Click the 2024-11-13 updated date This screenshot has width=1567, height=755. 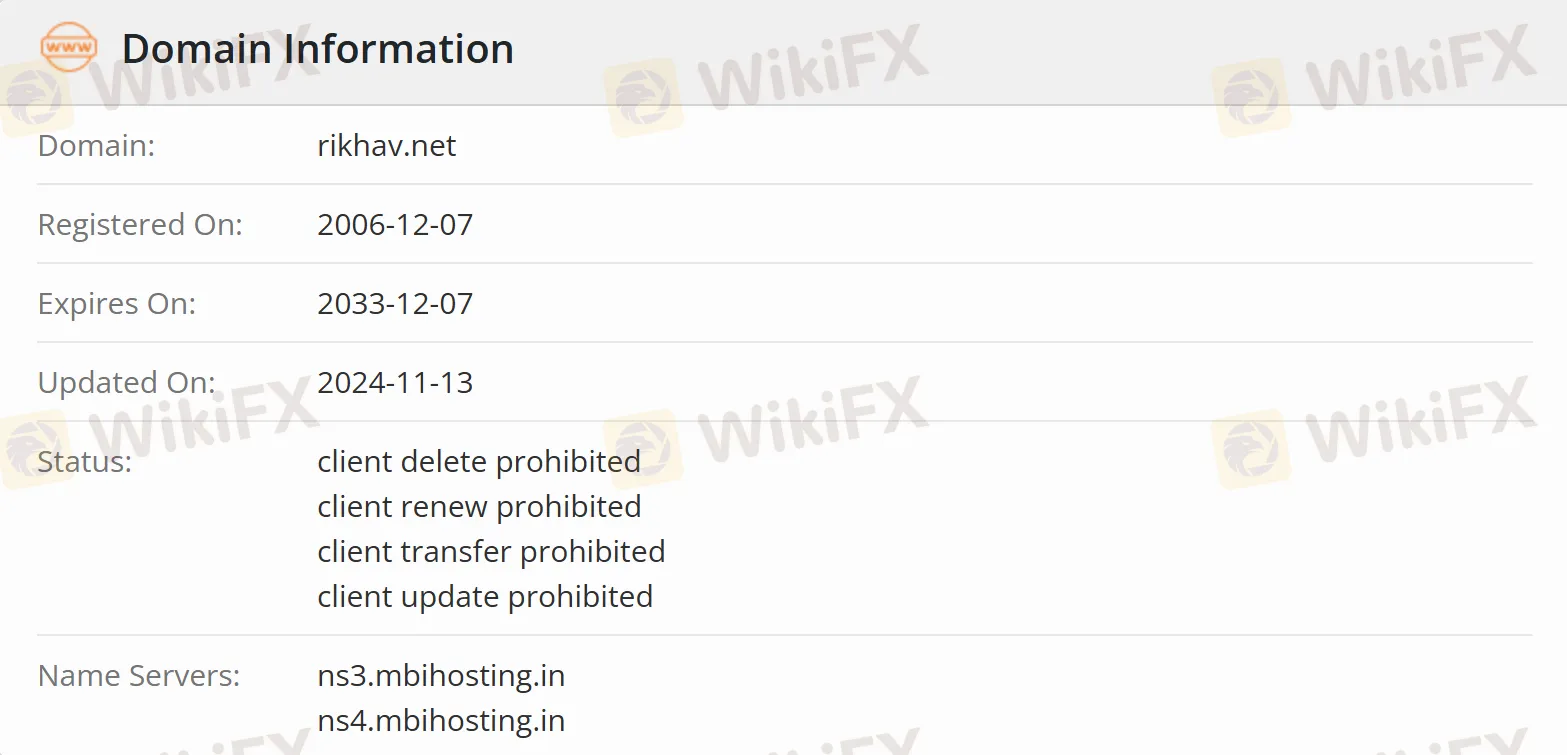coord(395,383)
